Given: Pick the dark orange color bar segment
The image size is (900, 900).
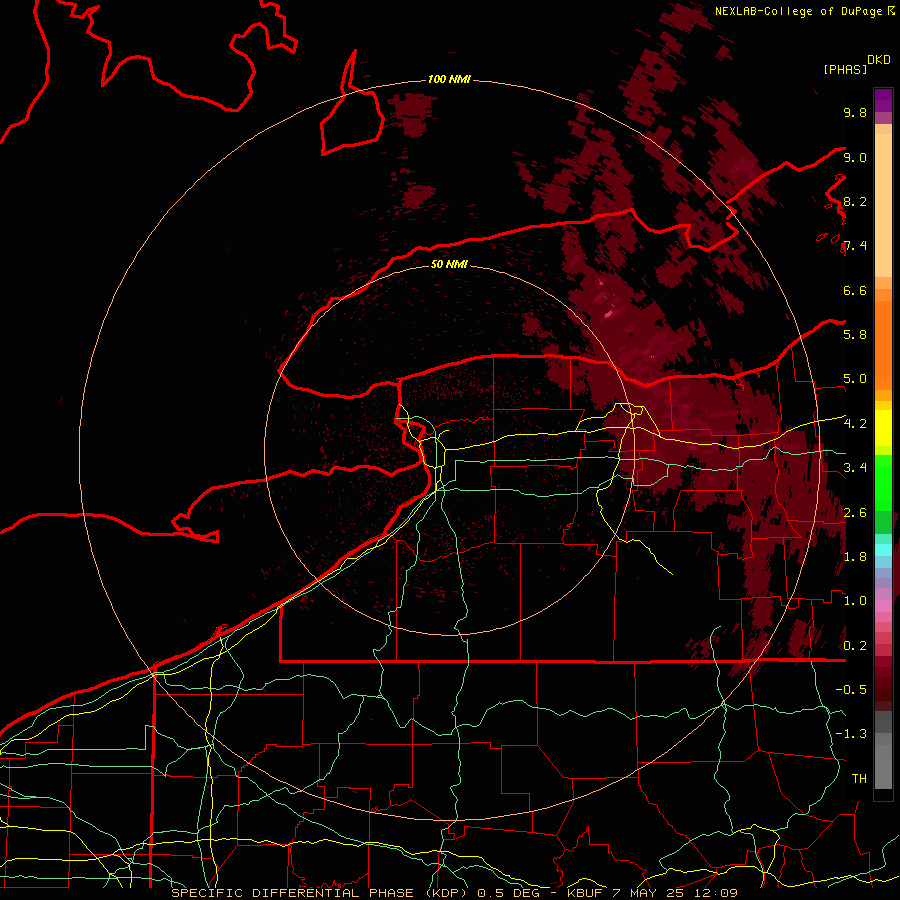Looking at the screenshot, I should point(883,345).
